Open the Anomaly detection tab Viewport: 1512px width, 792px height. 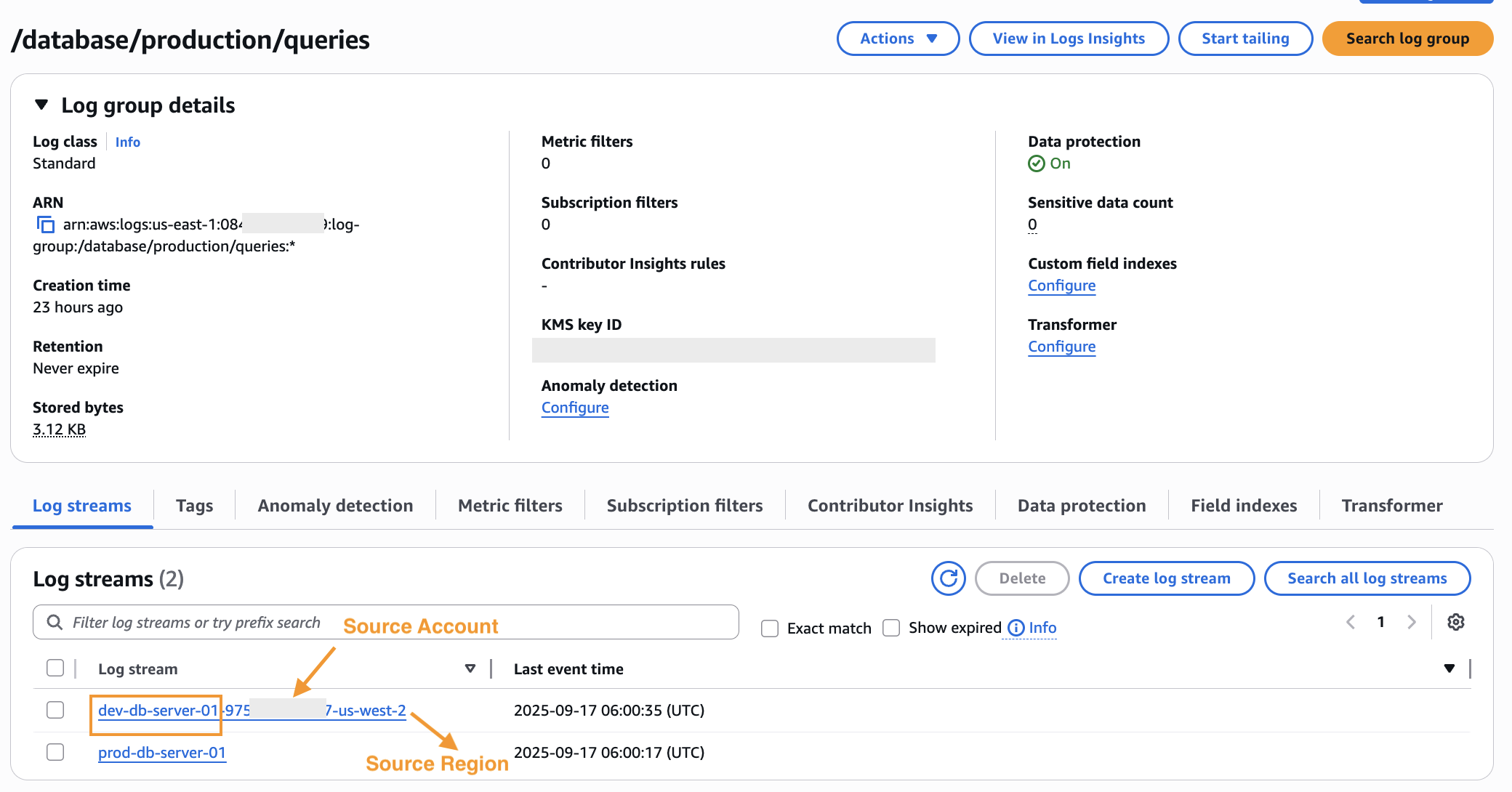[x=335, y=505]
